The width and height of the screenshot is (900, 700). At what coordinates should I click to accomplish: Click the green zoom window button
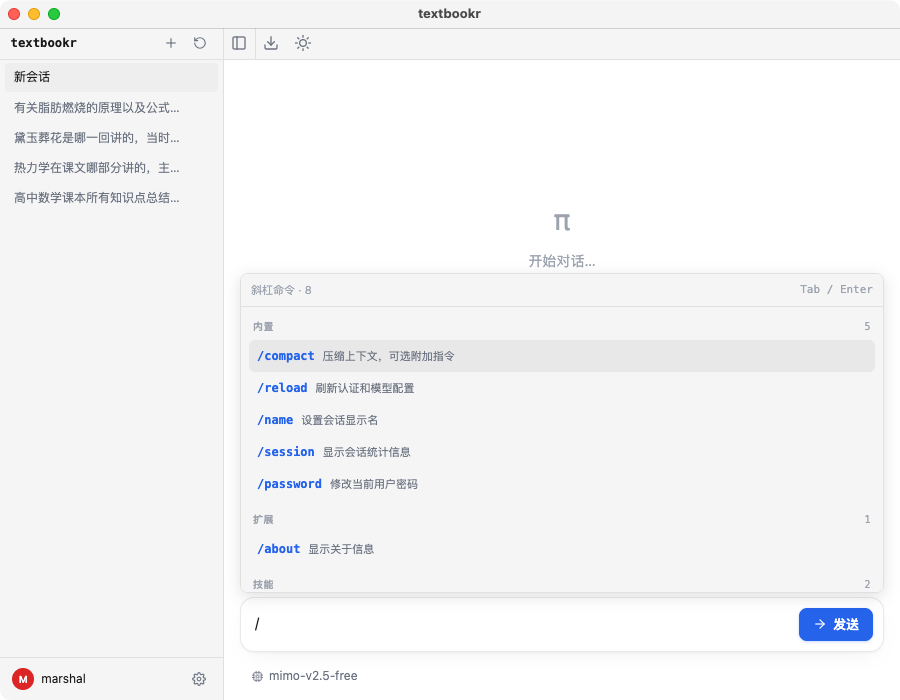(x=54, y=14)
